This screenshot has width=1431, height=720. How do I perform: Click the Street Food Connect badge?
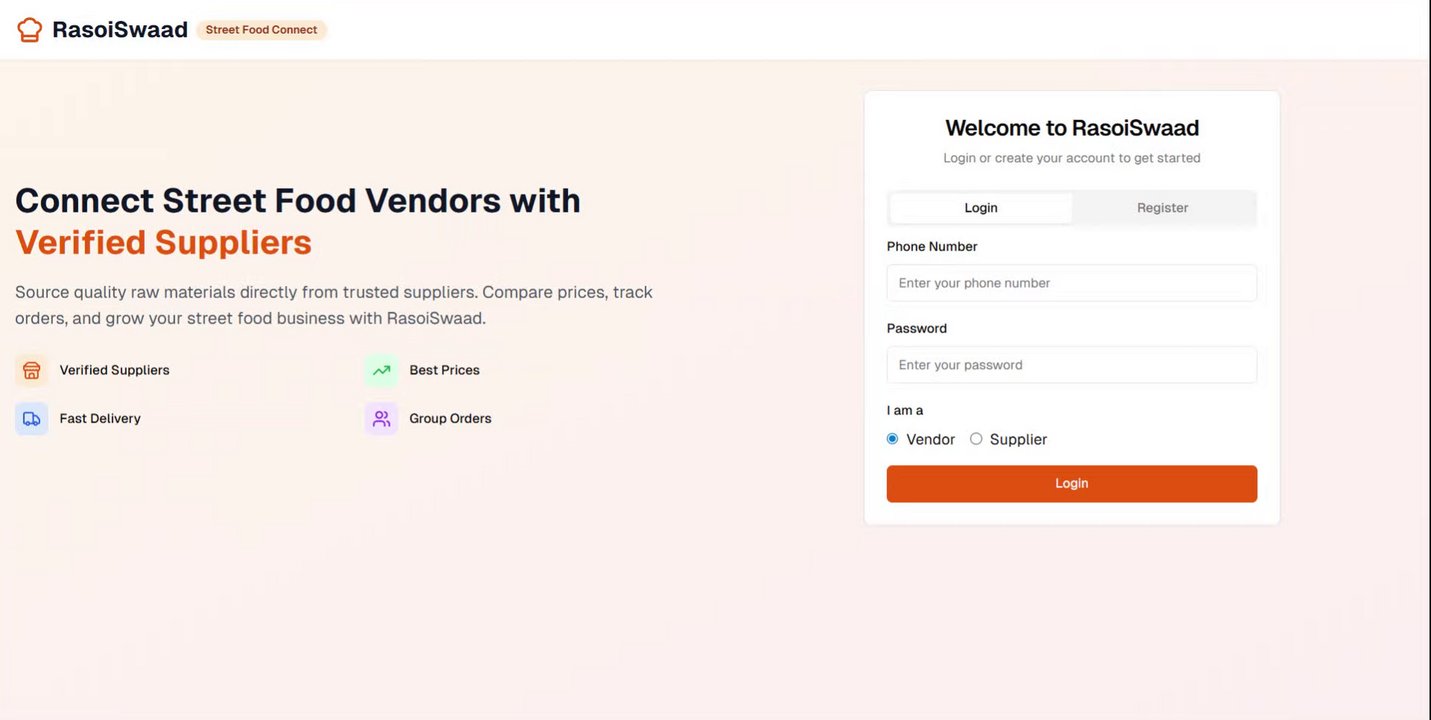click(x=261, y=30)
